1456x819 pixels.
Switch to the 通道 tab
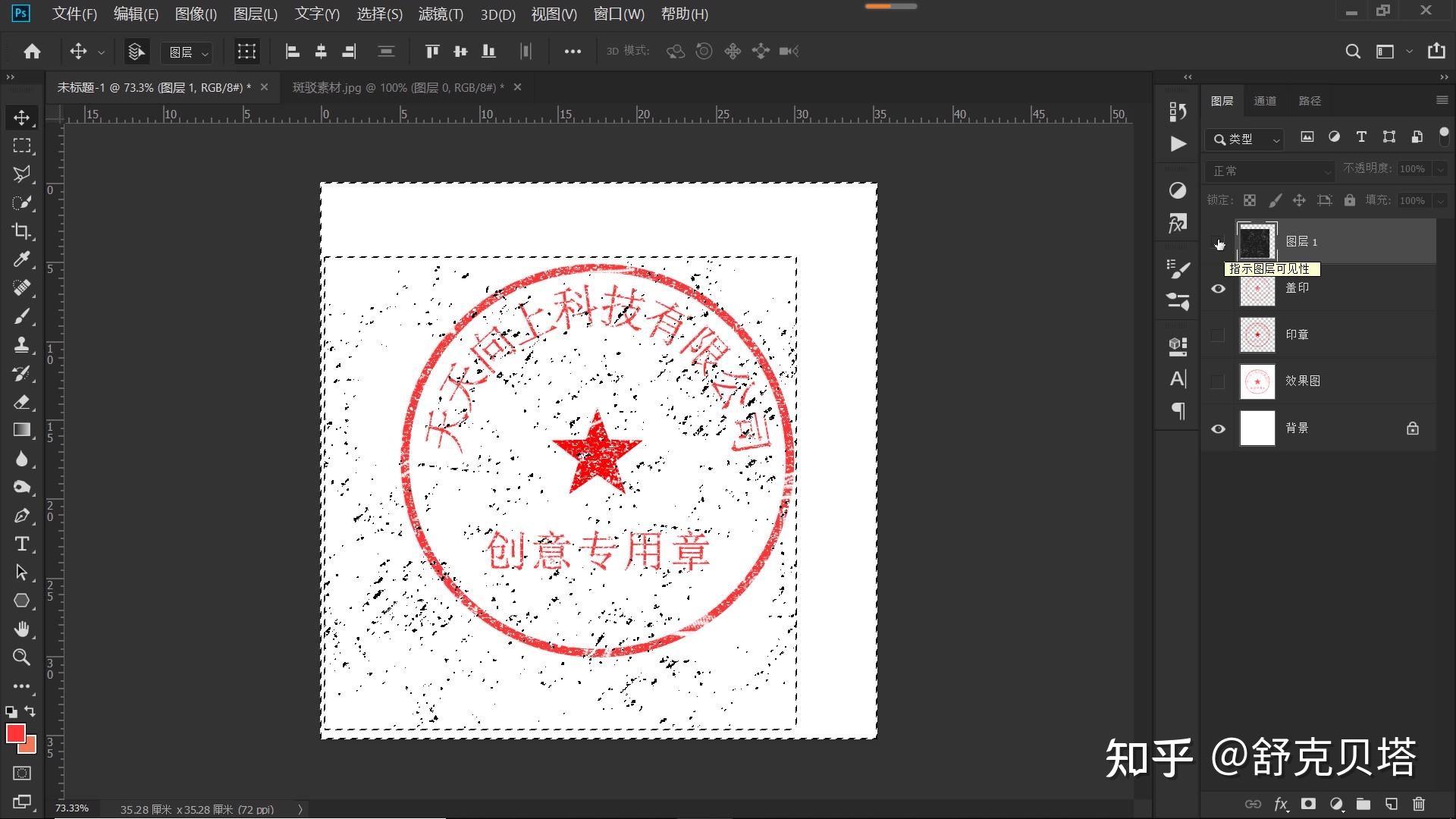click(x=1265, y=101)
